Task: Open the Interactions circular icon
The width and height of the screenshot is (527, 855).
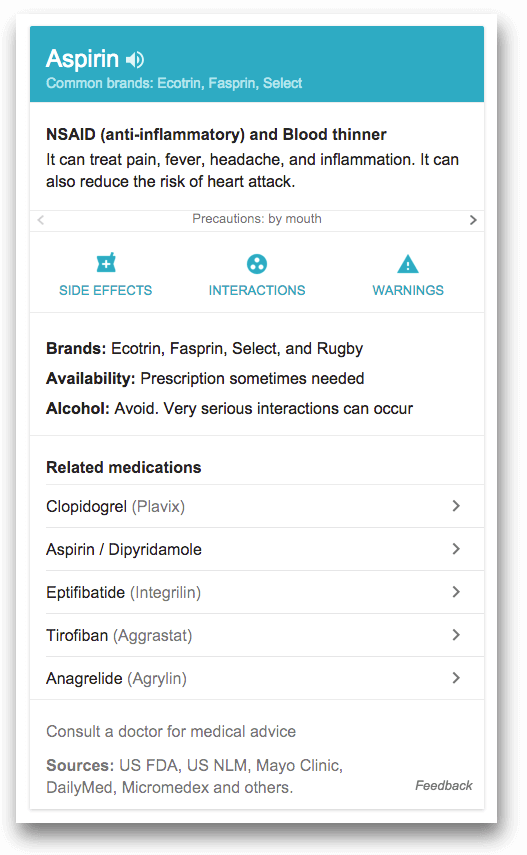Action: click(x=257, y=264)
